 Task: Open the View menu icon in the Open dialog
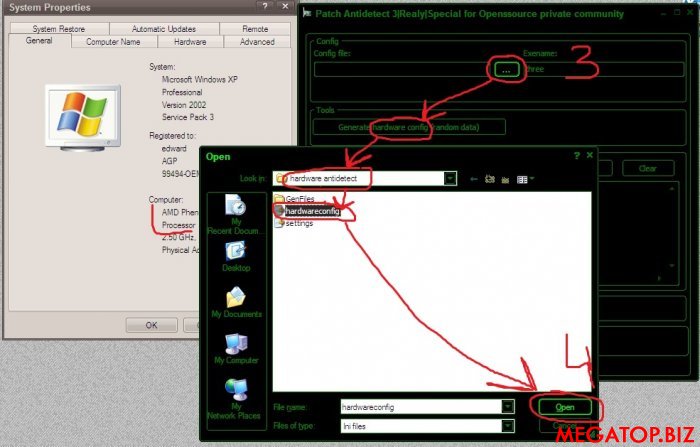pos(525,180)
